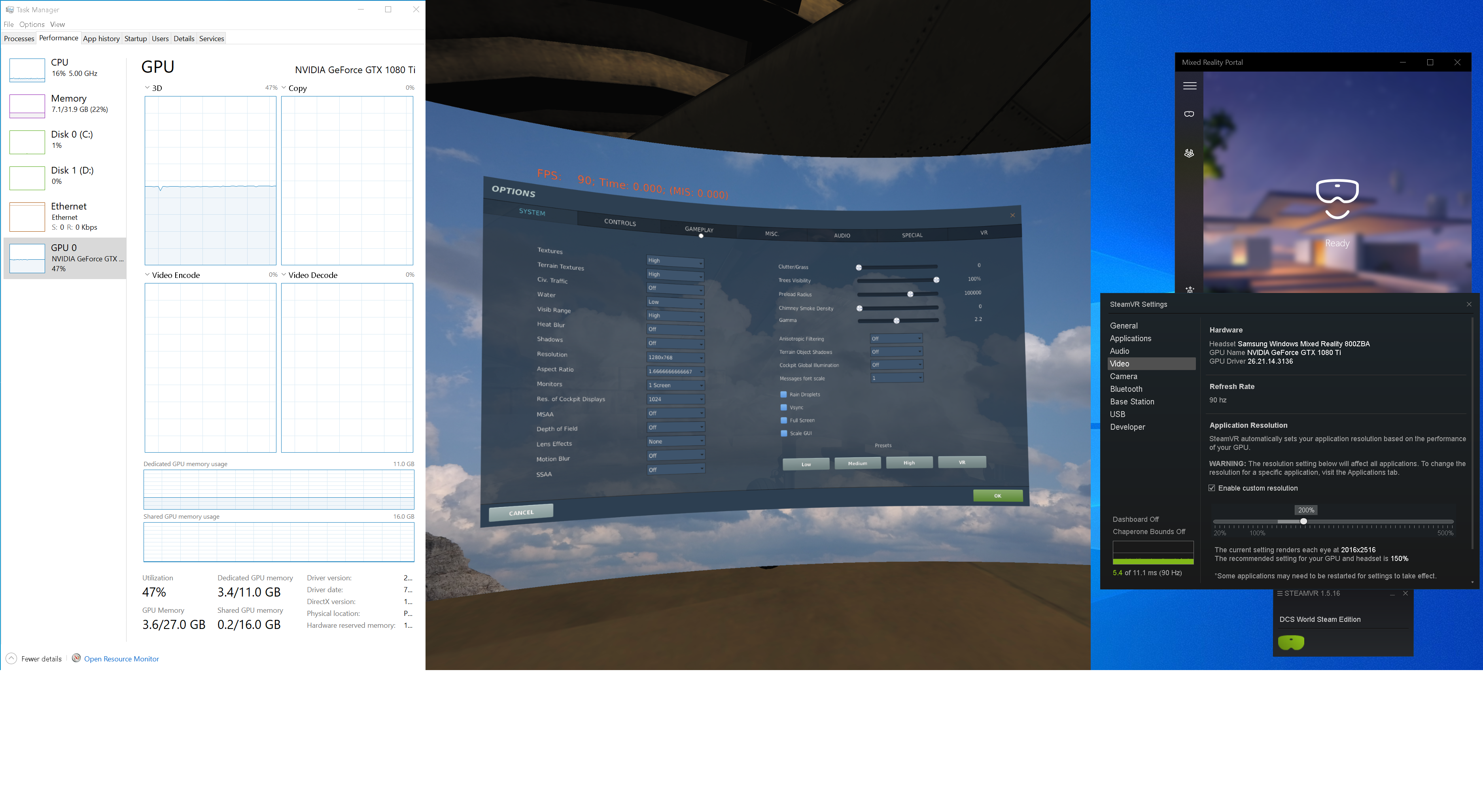Open the Video Decode graph selector
The height and width of the screenshot is (812, 1483).
point(284,275)
